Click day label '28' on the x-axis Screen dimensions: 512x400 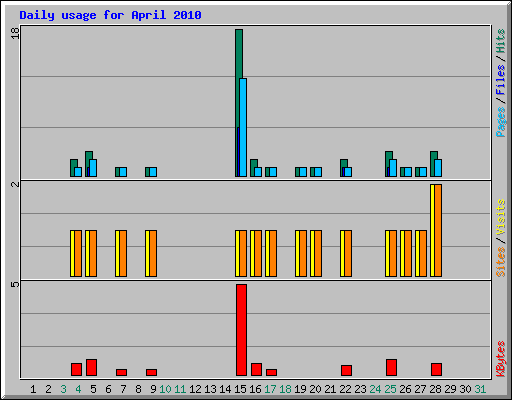click(x=435, y=389)
